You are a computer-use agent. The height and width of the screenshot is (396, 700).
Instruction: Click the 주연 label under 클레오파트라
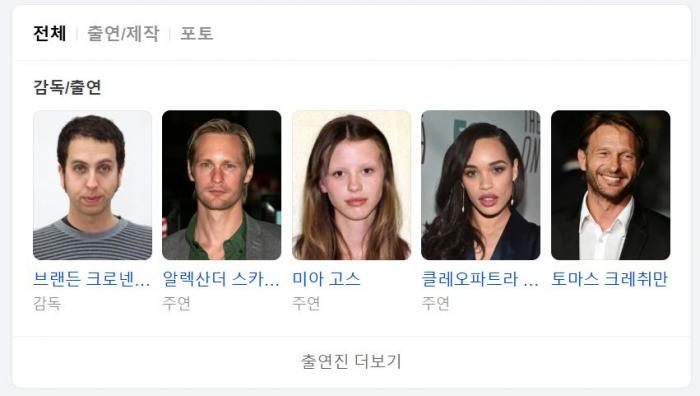click(435, 304)
